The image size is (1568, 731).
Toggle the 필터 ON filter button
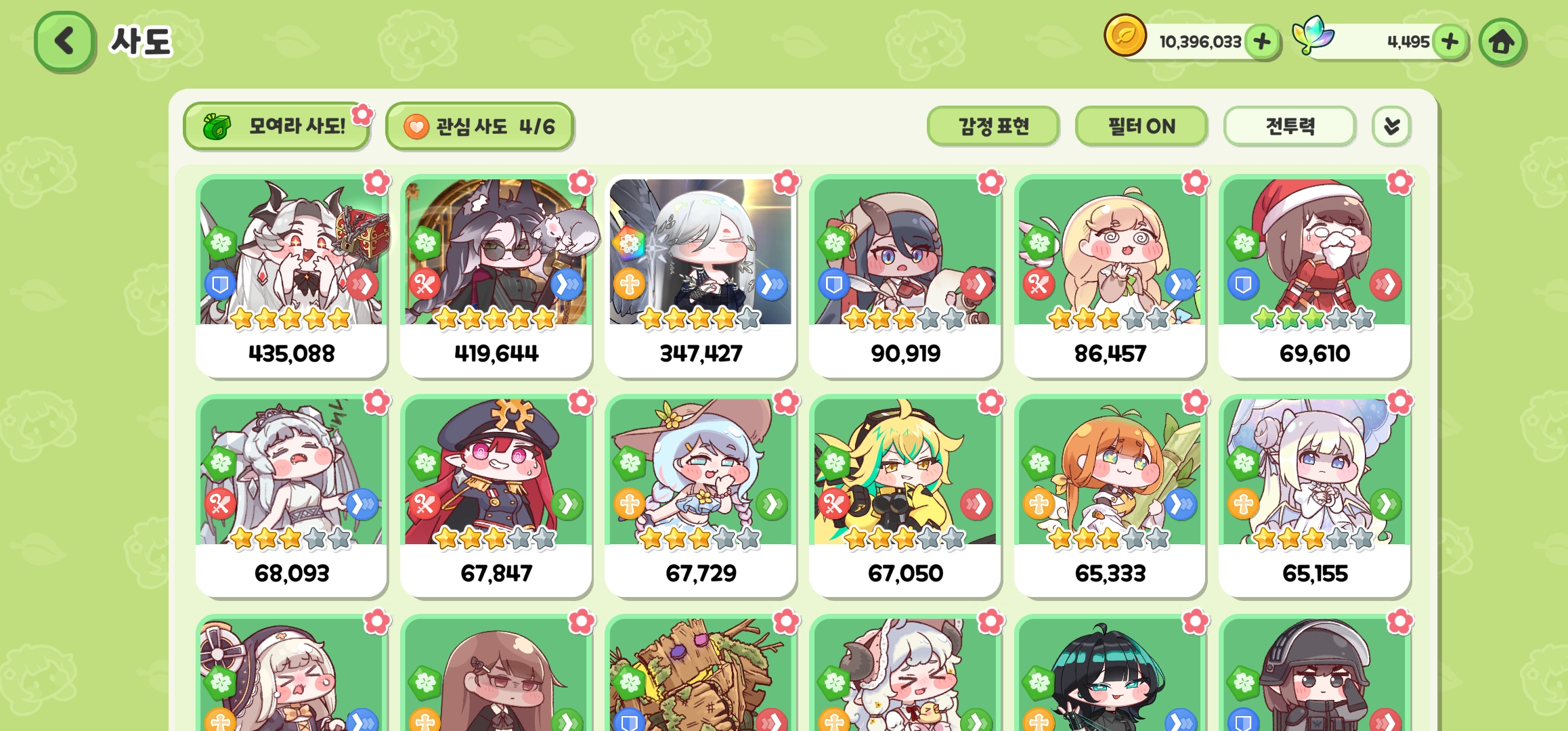tap(1141, 126)
